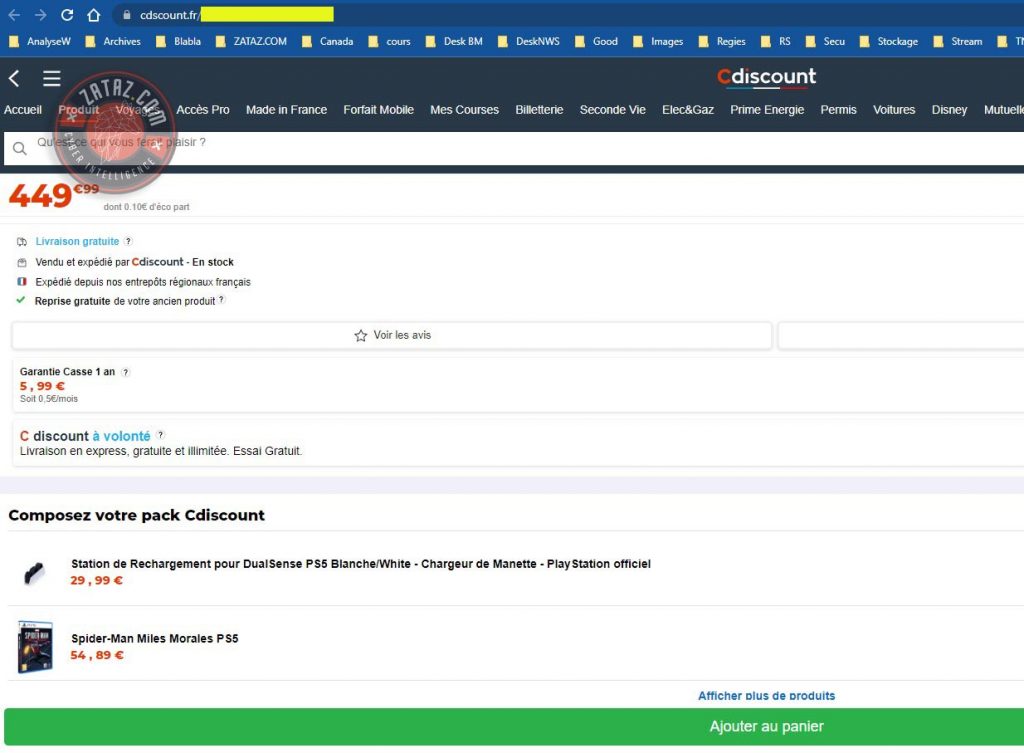Reload the page with the refresh icon
The width and height of the screenshot is (1024, 753).
tap(67, 14)
